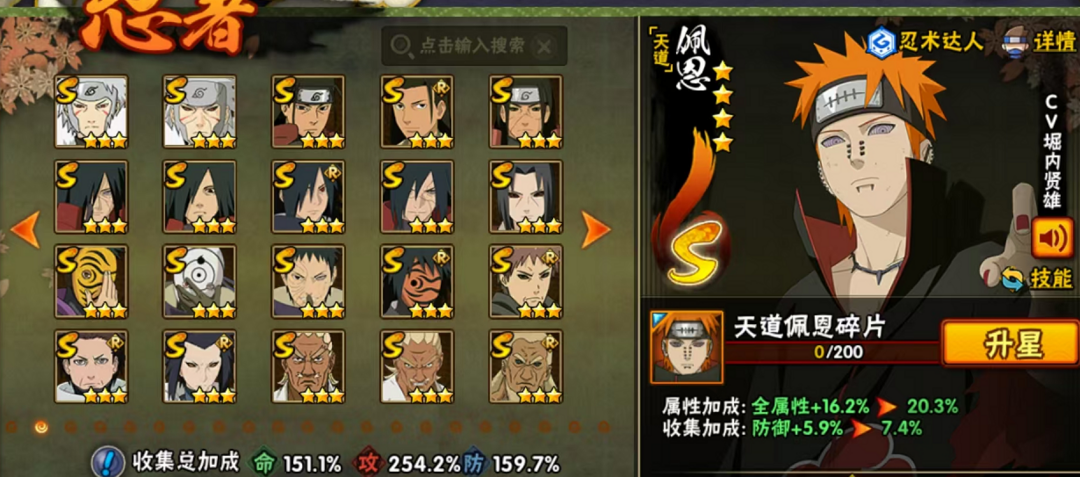Select the white mask ninja portrait
1080x477 pixels.
pos(200,281)
